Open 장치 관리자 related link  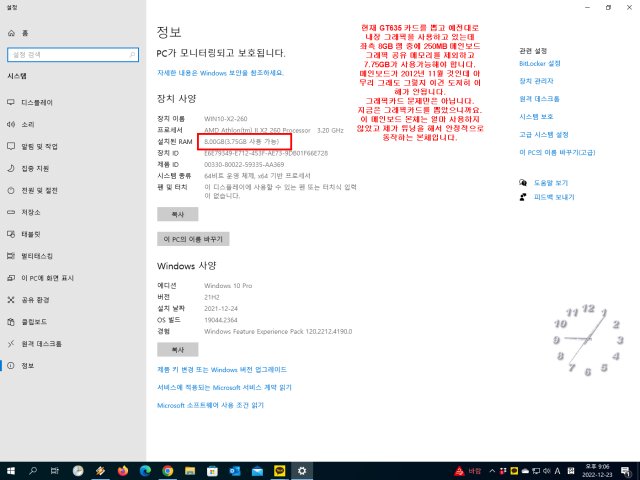tap(536, 81)
